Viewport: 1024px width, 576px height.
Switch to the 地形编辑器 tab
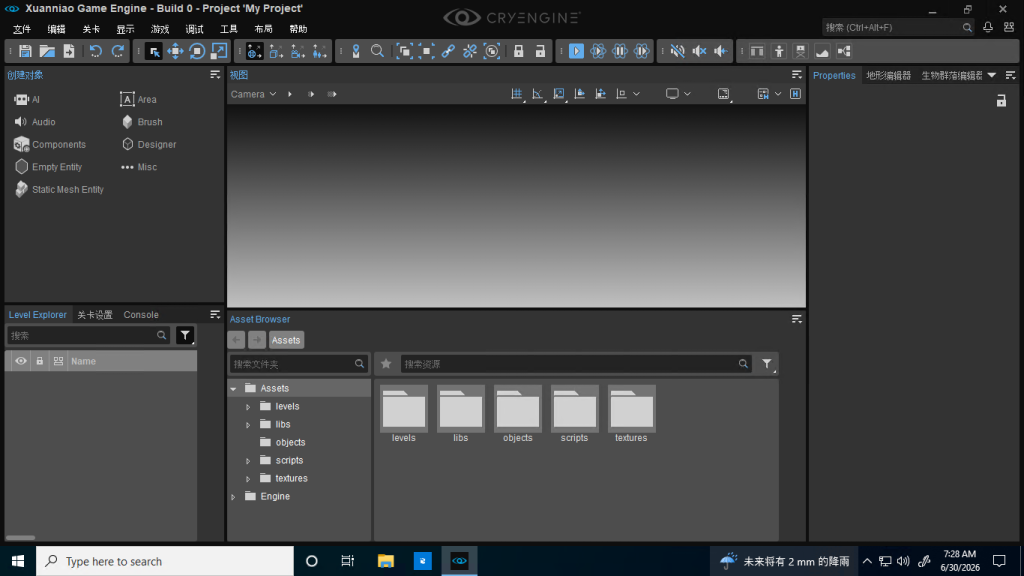(x=888, y=75)
